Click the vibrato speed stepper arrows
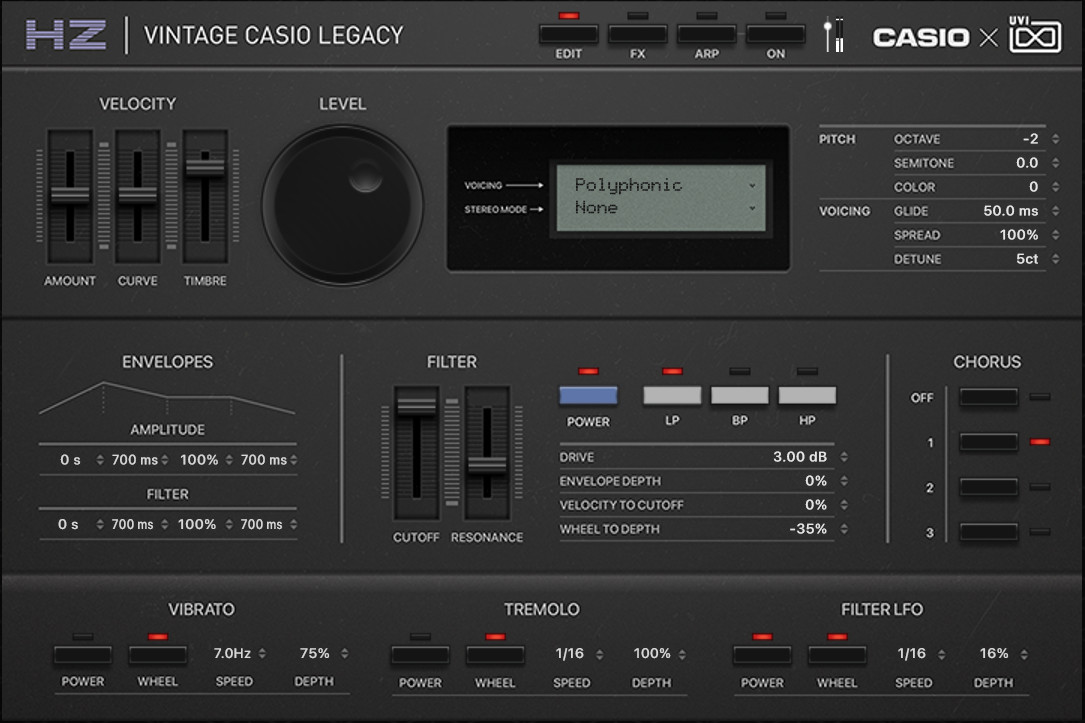1085x723 pixels. point(262,654)
